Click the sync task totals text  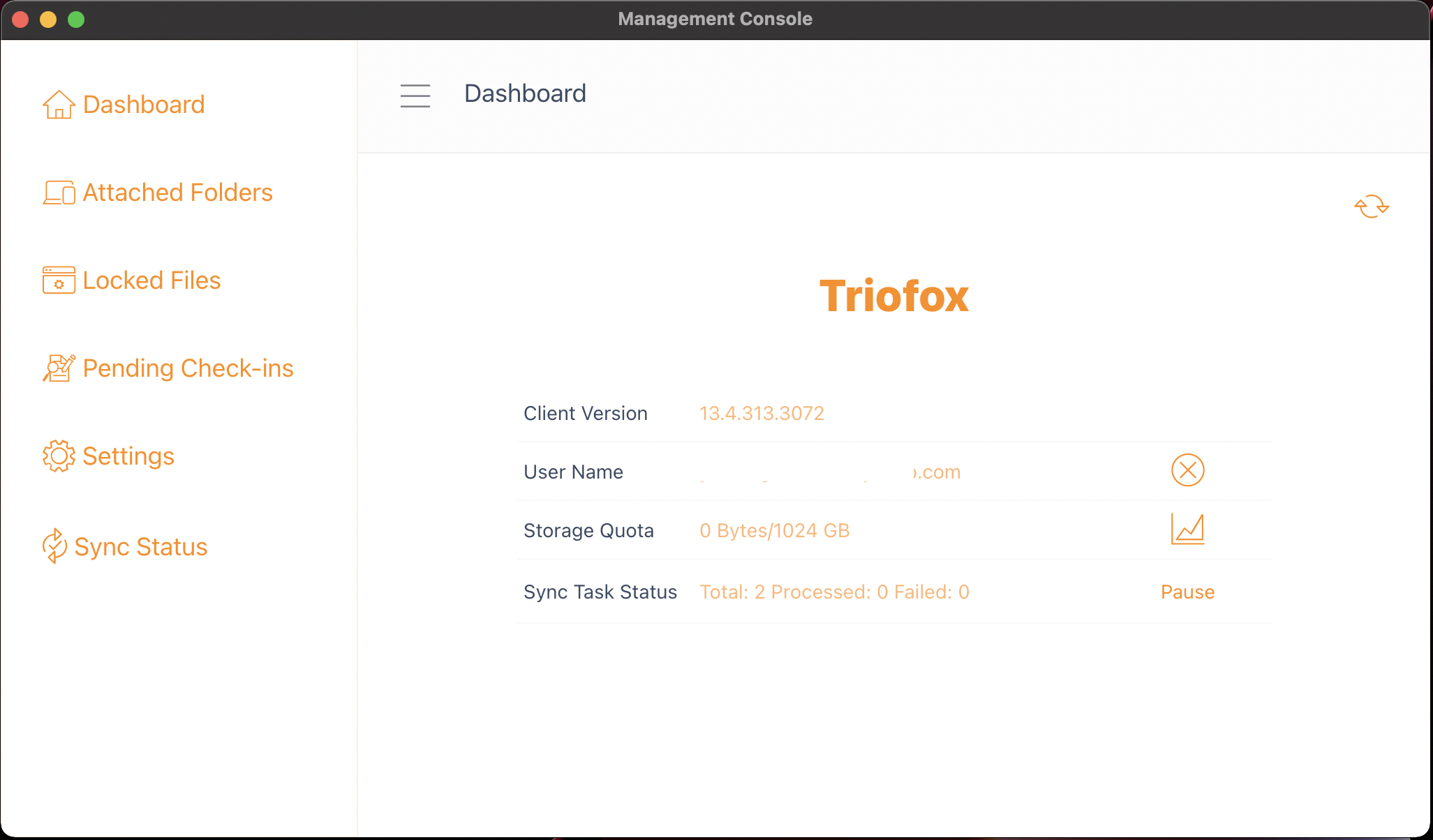coord(835,592)
